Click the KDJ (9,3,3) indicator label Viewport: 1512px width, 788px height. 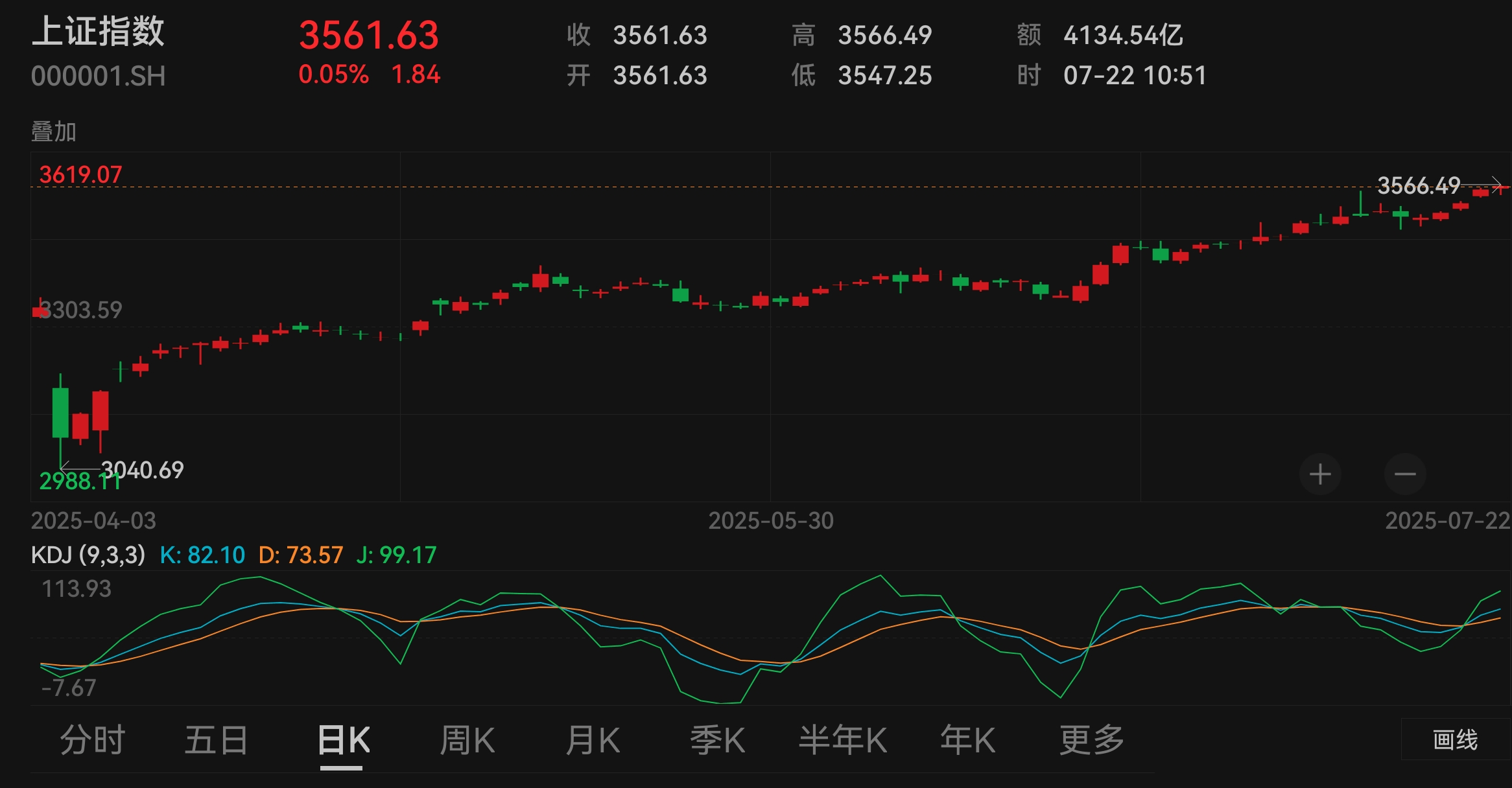click(88, 555)
